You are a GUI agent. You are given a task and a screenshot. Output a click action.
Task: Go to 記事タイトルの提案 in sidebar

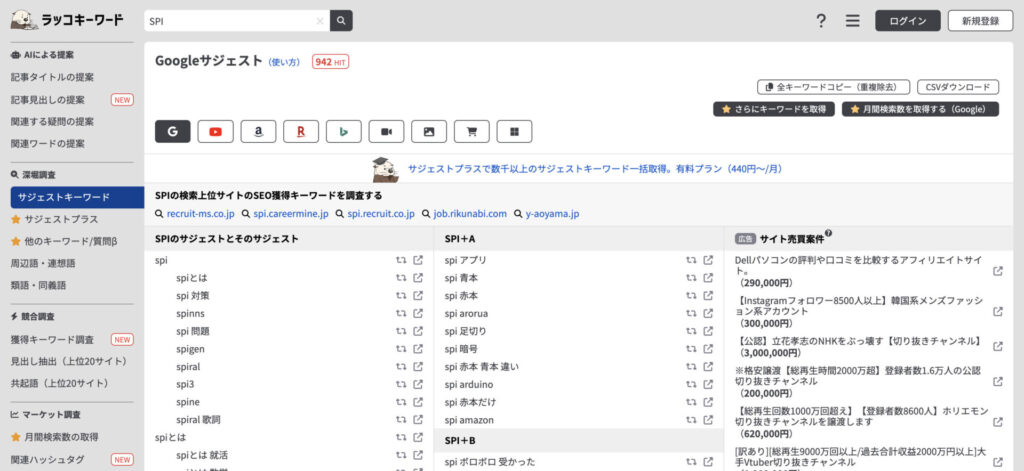tap(52, 77)
